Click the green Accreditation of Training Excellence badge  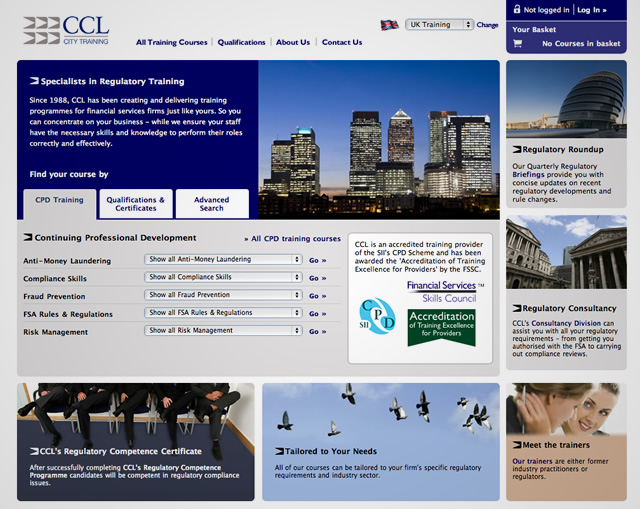441,327
